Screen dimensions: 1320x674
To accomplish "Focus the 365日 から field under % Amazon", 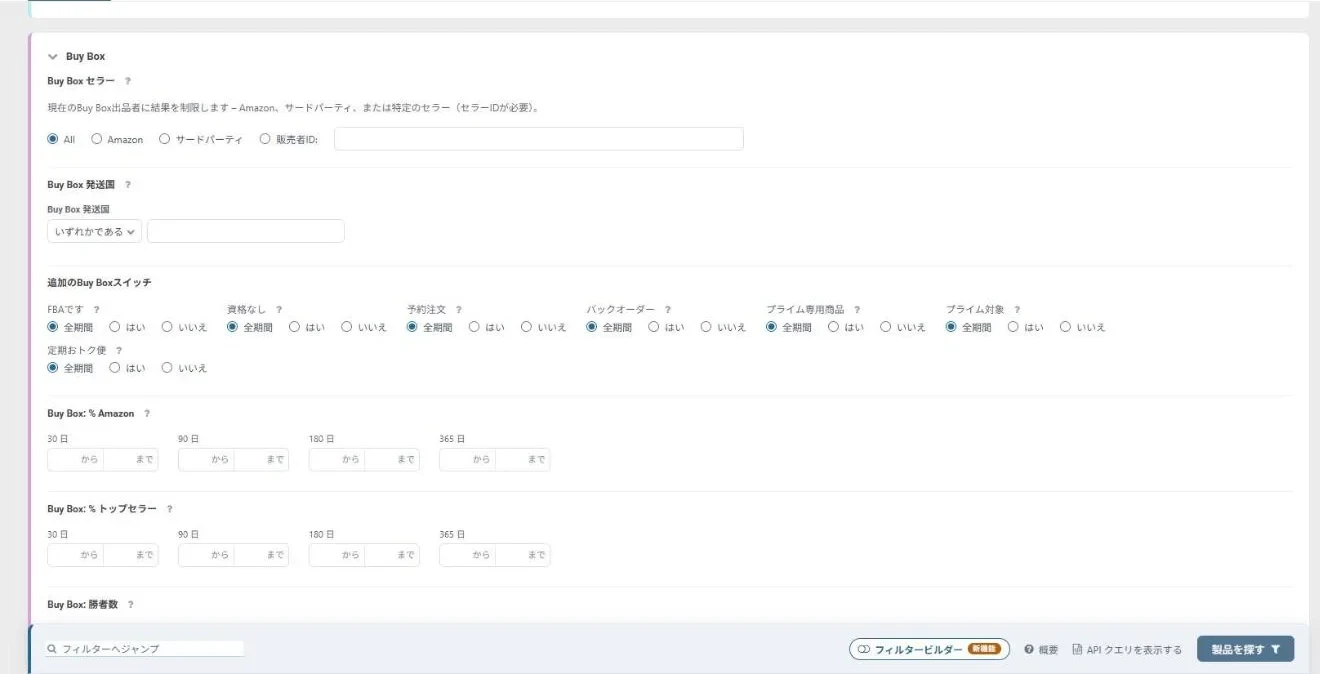I will tap(467, 460).
